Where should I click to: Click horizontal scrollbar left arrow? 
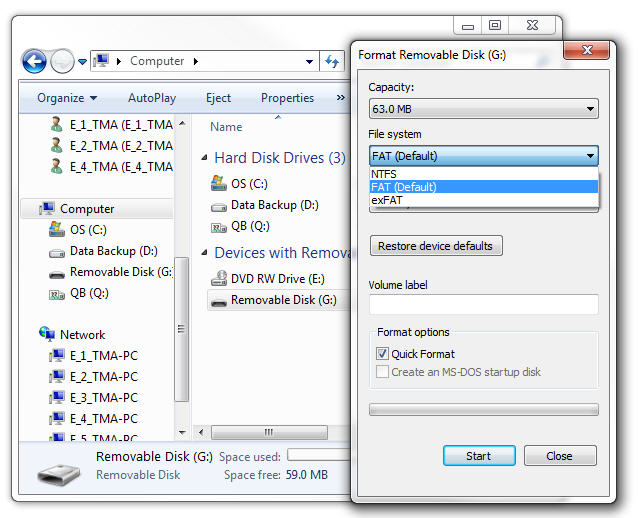[x=201, y=432]
